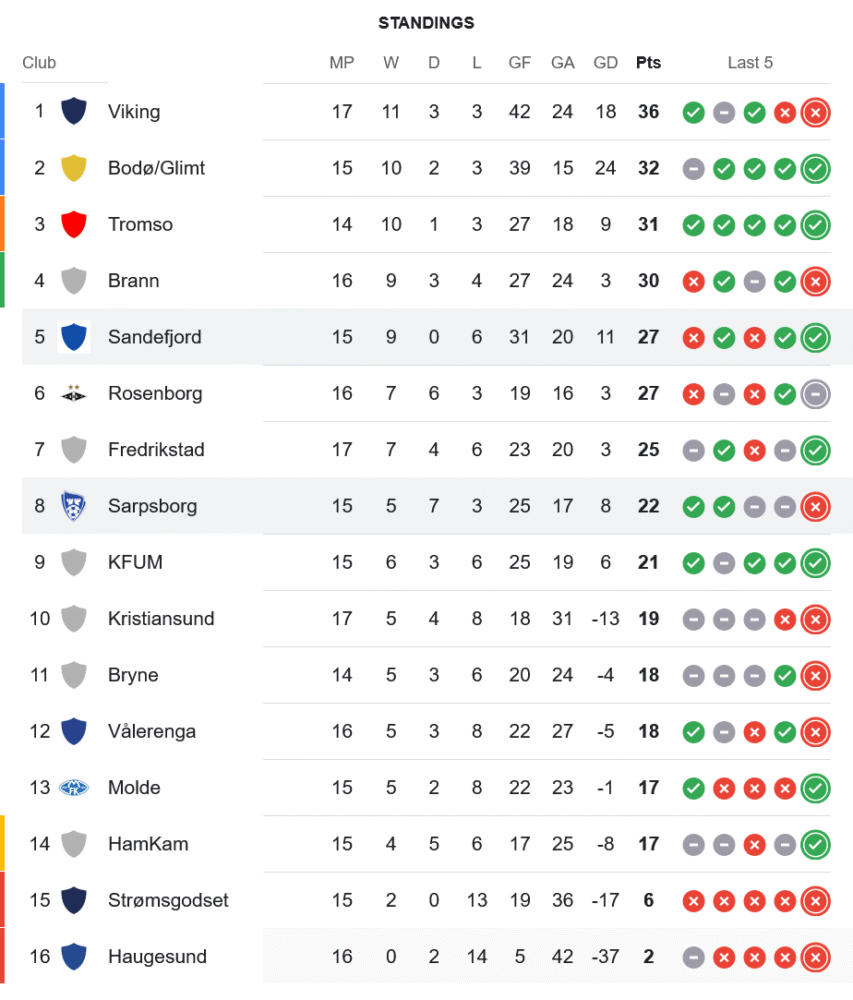Open the Sarpsborg crest icon
The width and height of the screenshot is (853, 1000).
tap(74, 506)
